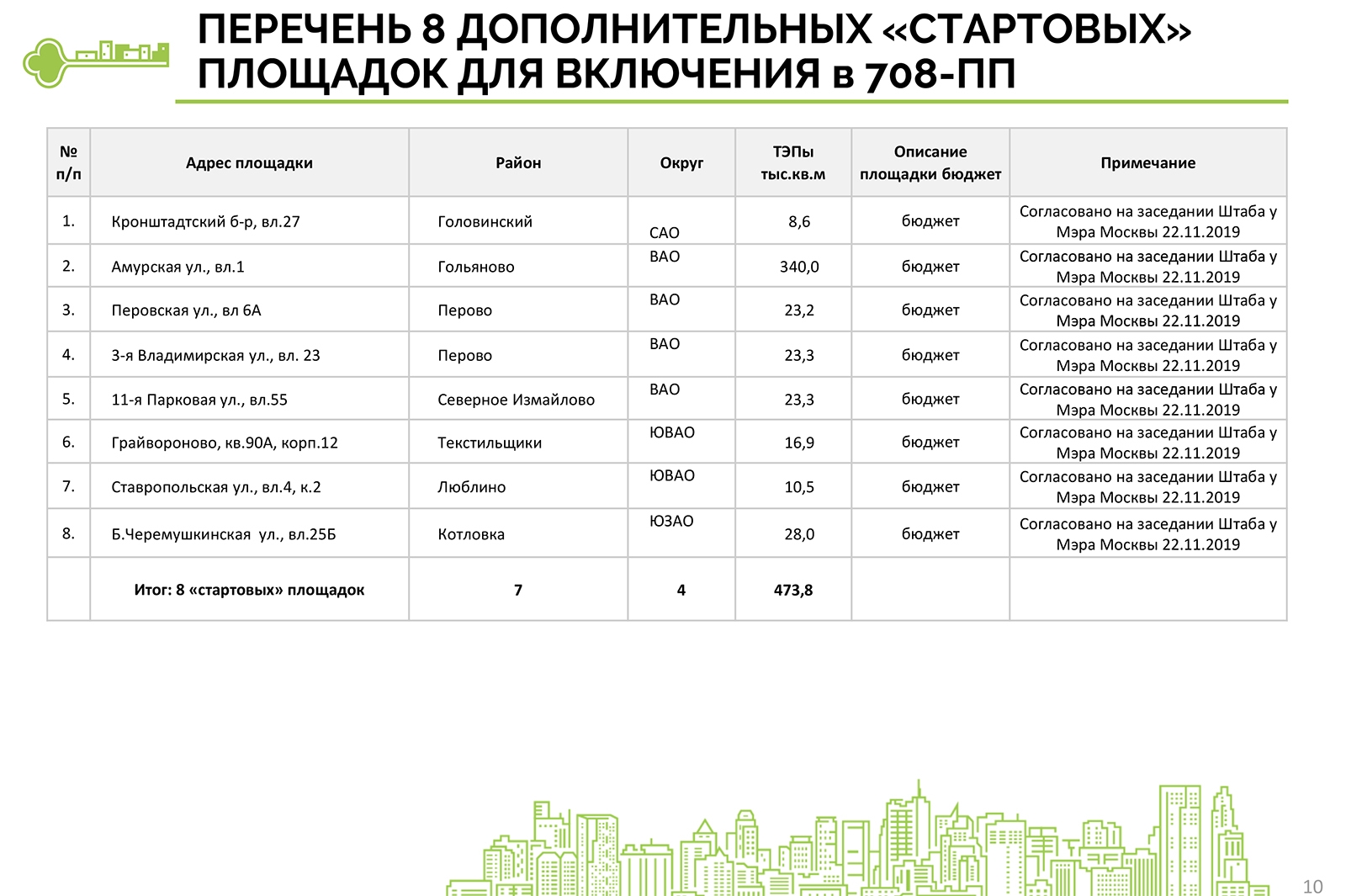Screen dimensions: 1346x896
Task: Click the 'Описание площадки бюджет' header
Action: (x=930, y=163)
